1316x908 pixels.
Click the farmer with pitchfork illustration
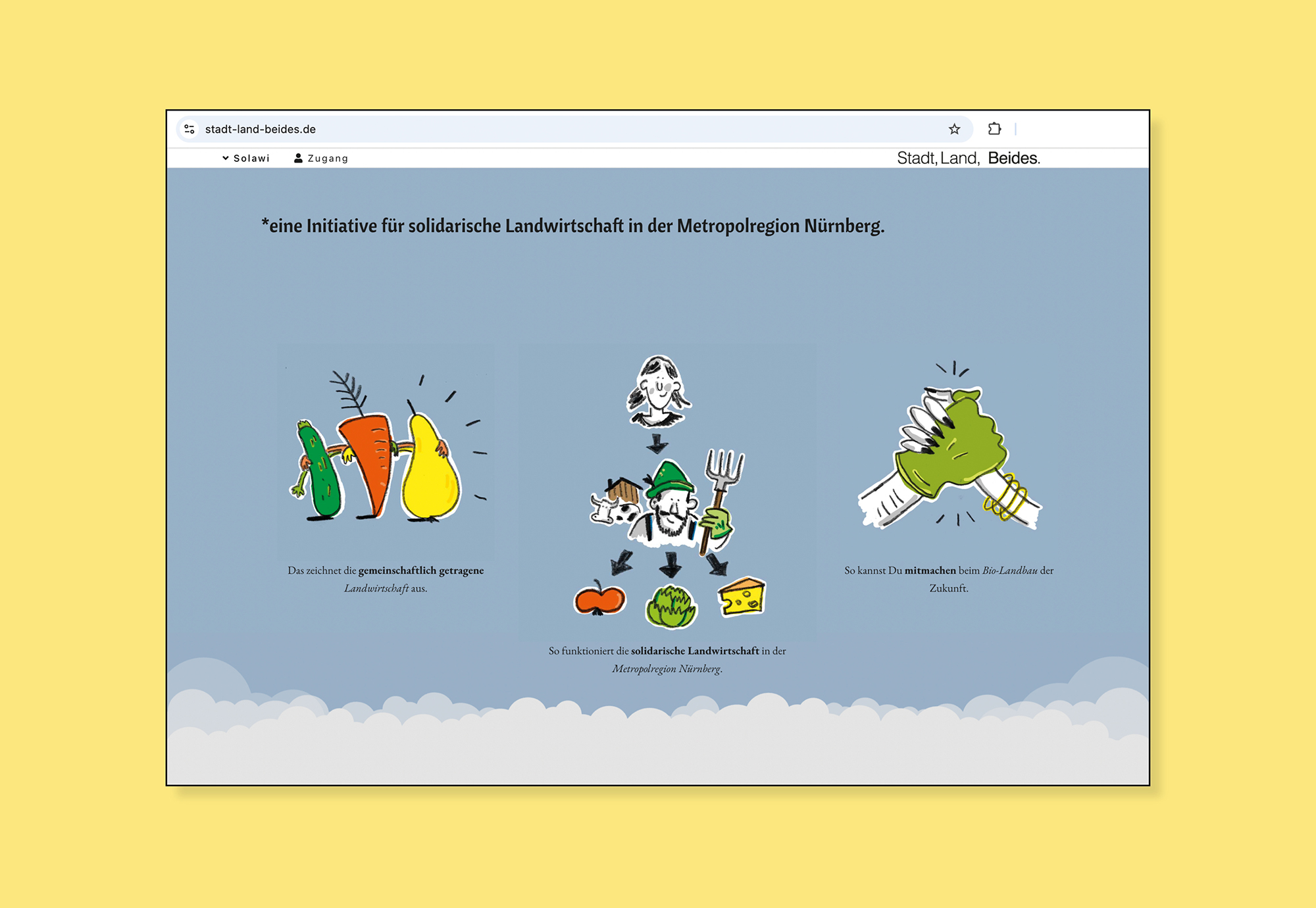[671, 507]
